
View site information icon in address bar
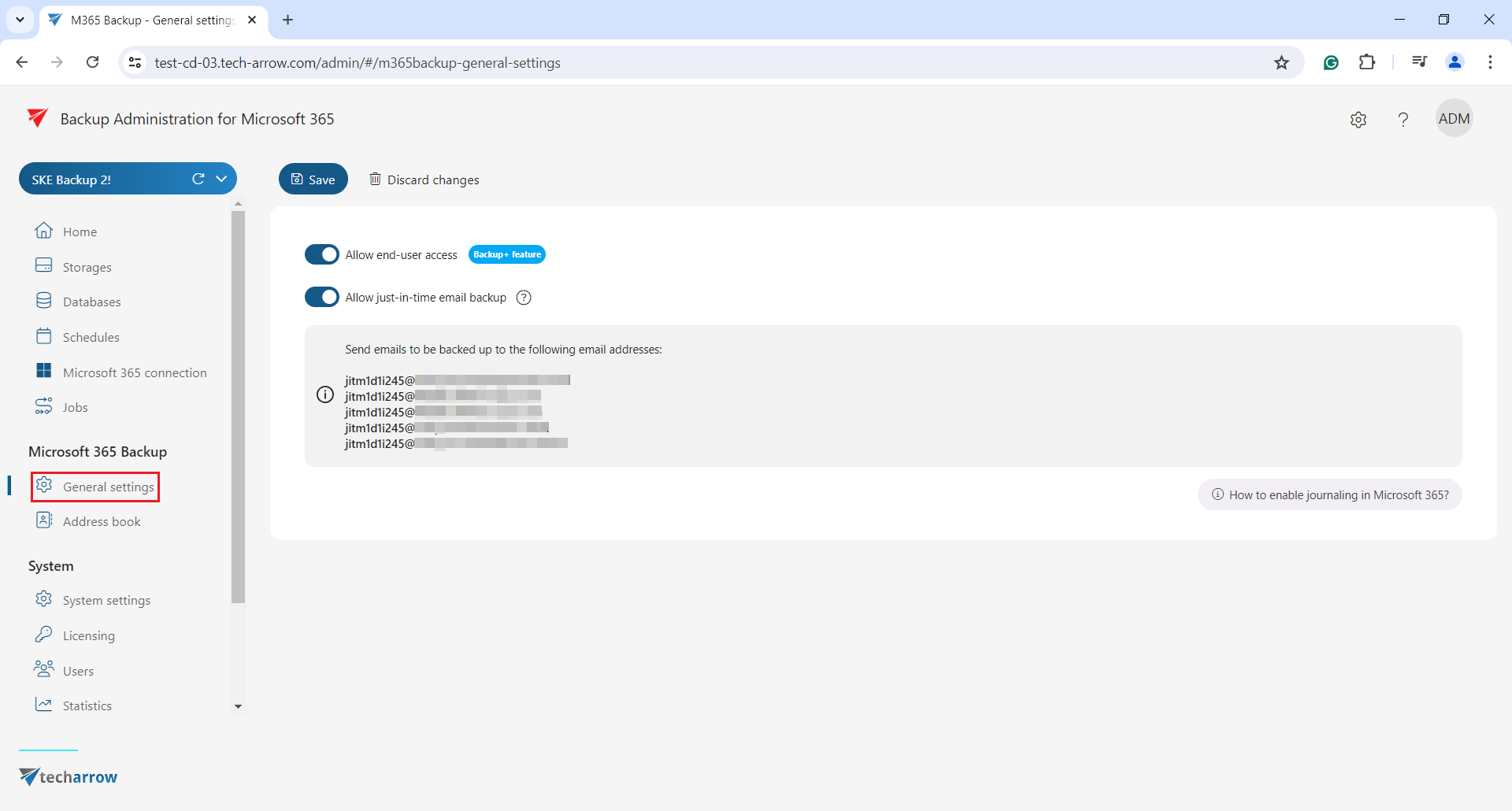pyautogui.click(x=135, y=62)
